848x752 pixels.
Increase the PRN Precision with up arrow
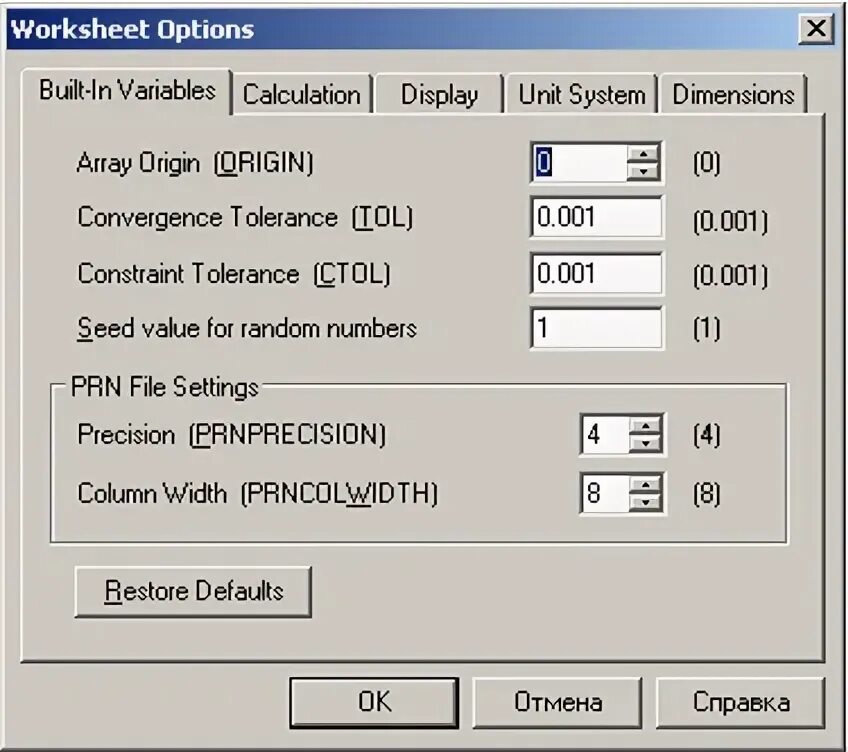(x=646, y=426)
